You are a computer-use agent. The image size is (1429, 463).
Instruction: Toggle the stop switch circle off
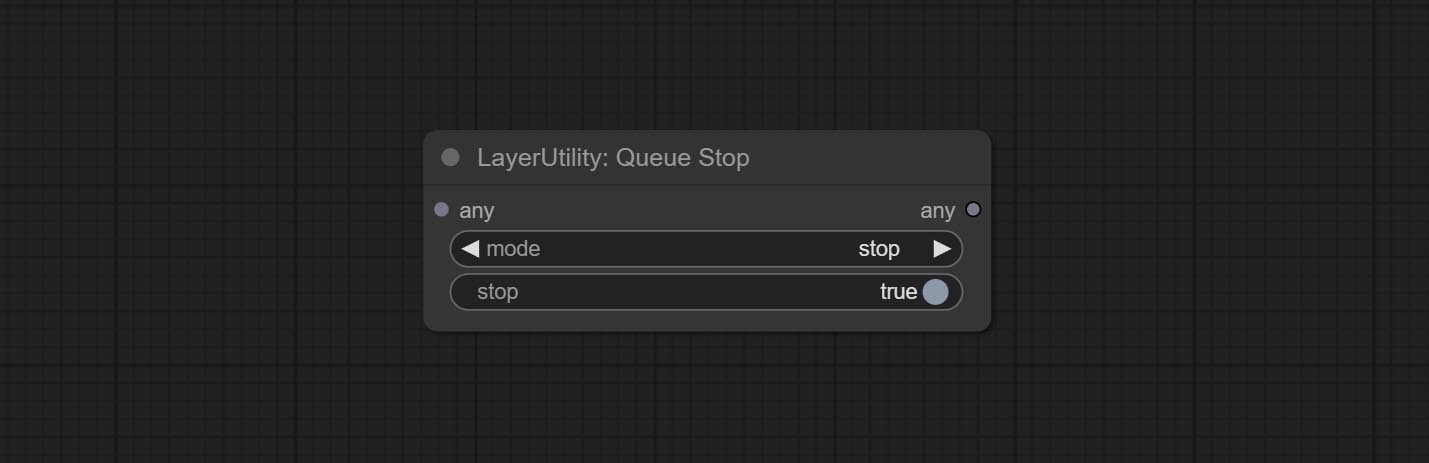pos(935,292)
